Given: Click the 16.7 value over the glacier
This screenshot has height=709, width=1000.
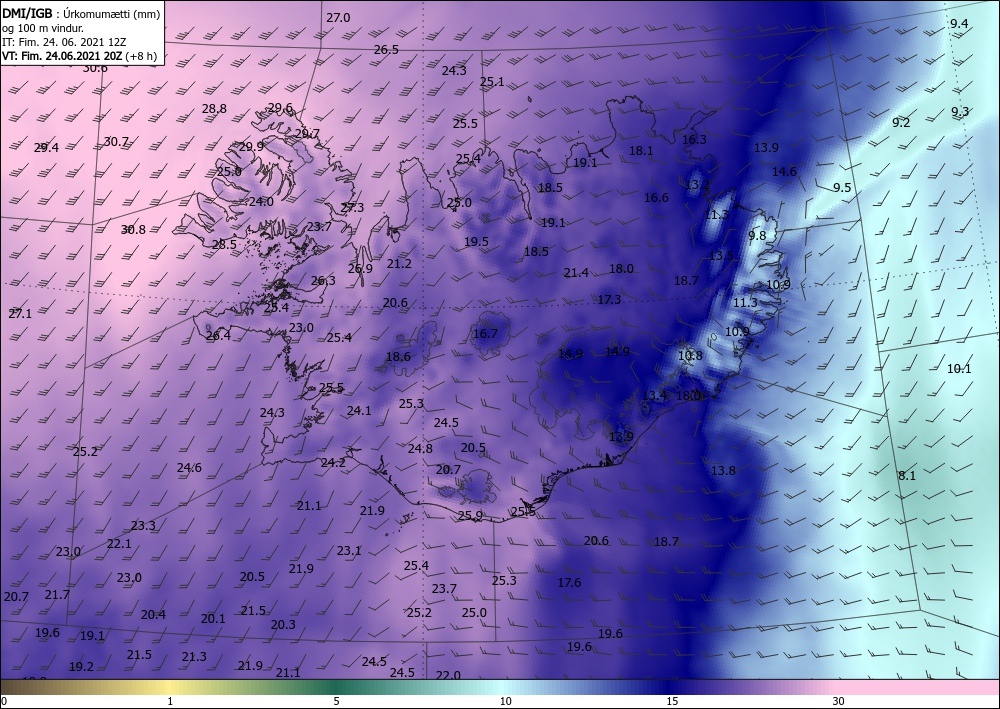Looking at the screenshot, I should pyautogui.click(x=485, y=333).
